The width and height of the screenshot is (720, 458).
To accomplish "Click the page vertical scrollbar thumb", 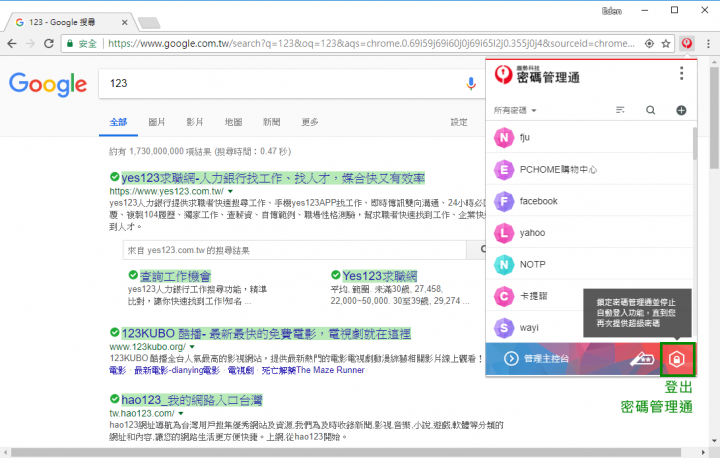I will [x=714, y=118].
